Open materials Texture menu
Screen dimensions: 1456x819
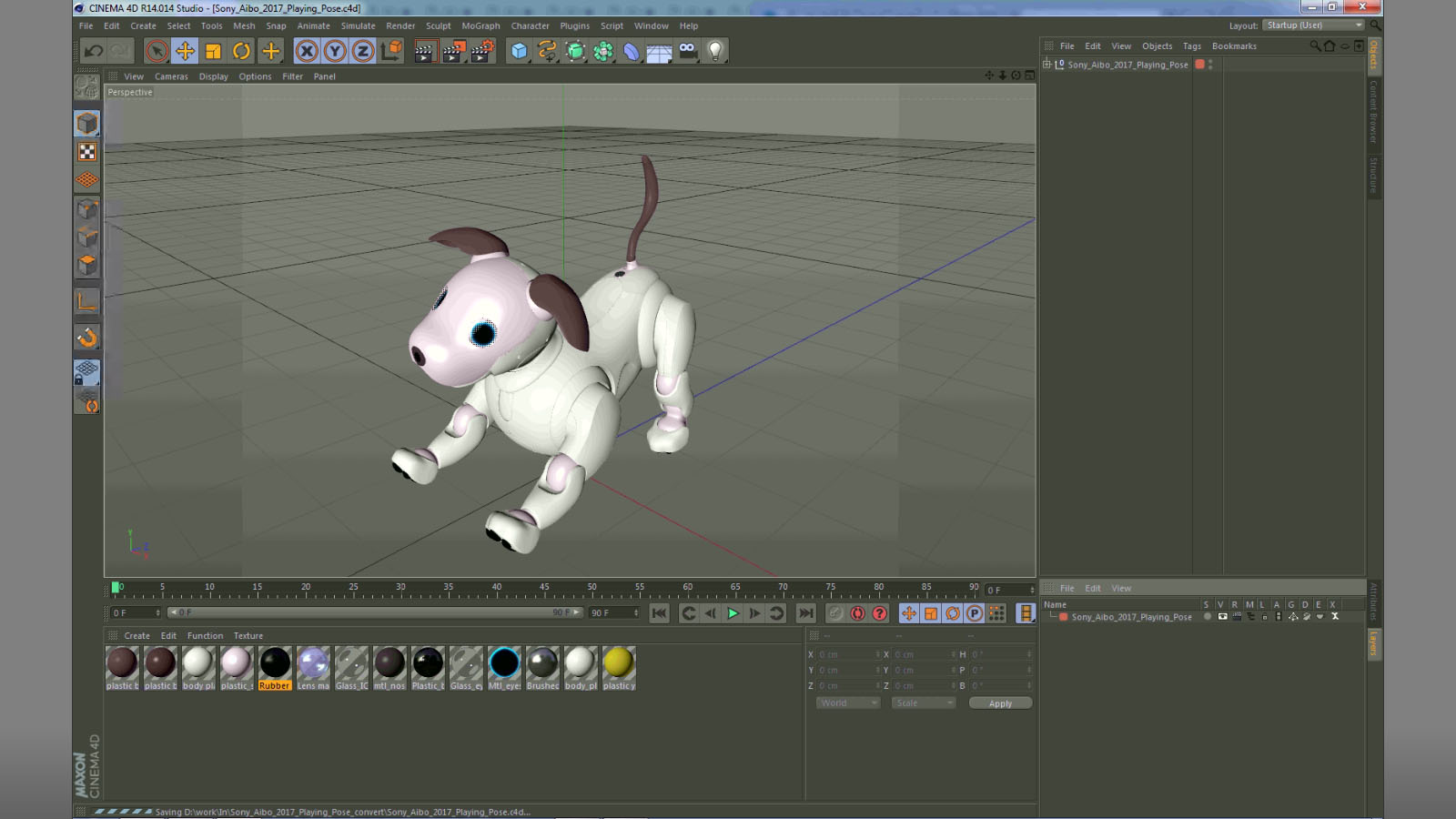coord(248,636)
